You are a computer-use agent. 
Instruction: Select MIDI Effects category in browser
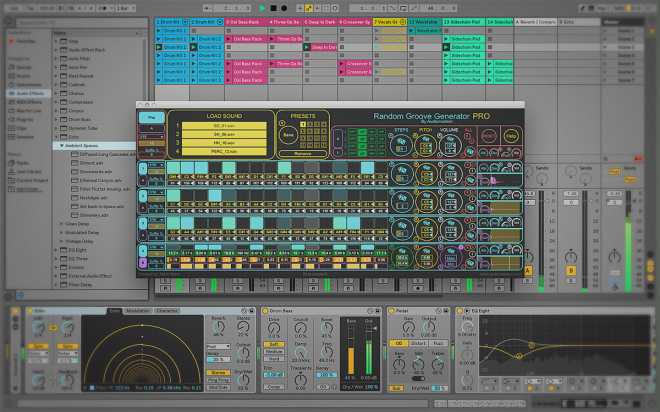pos(29,102)
